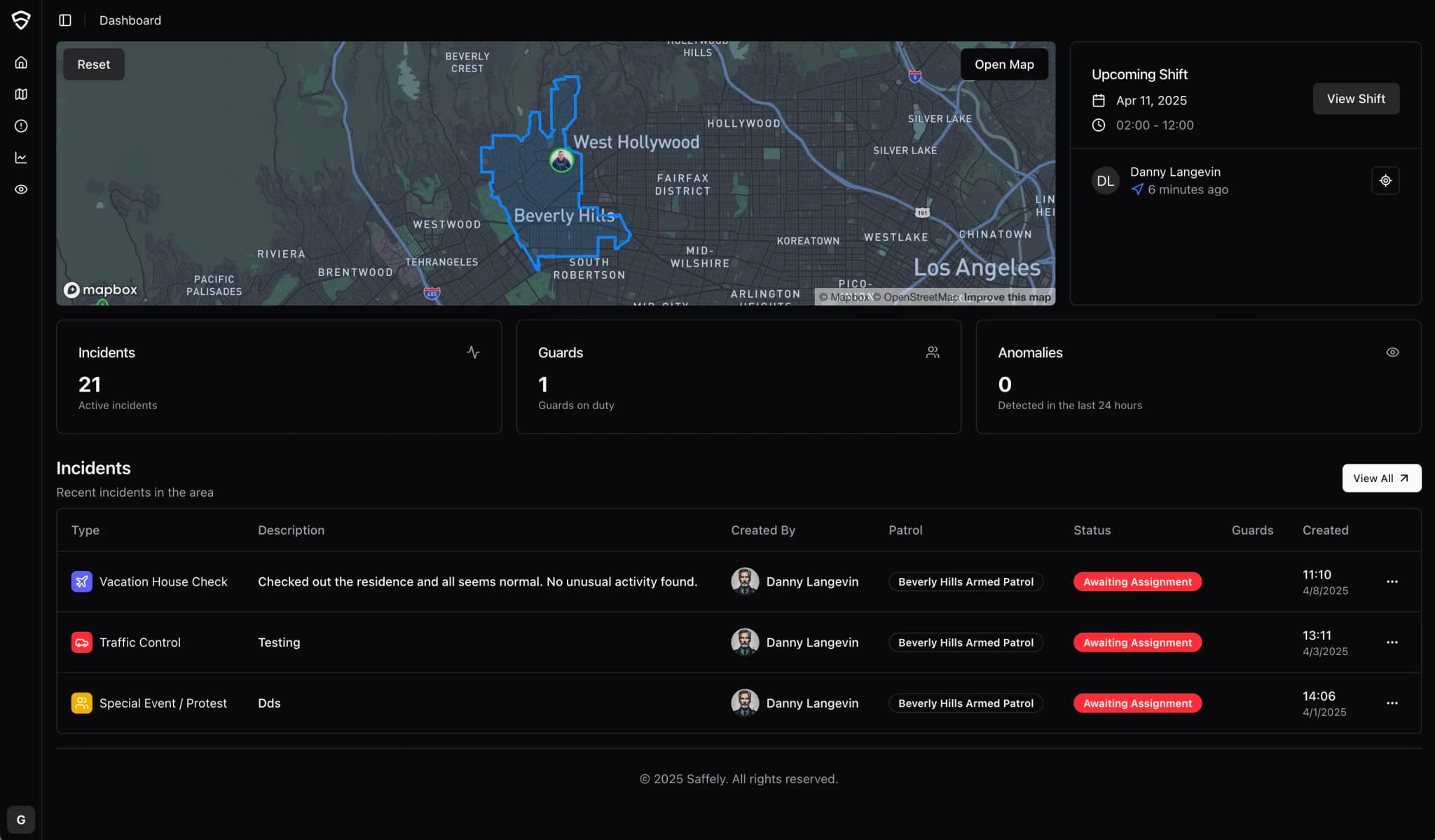Click the View Shift button

[x=1355, y=98]
